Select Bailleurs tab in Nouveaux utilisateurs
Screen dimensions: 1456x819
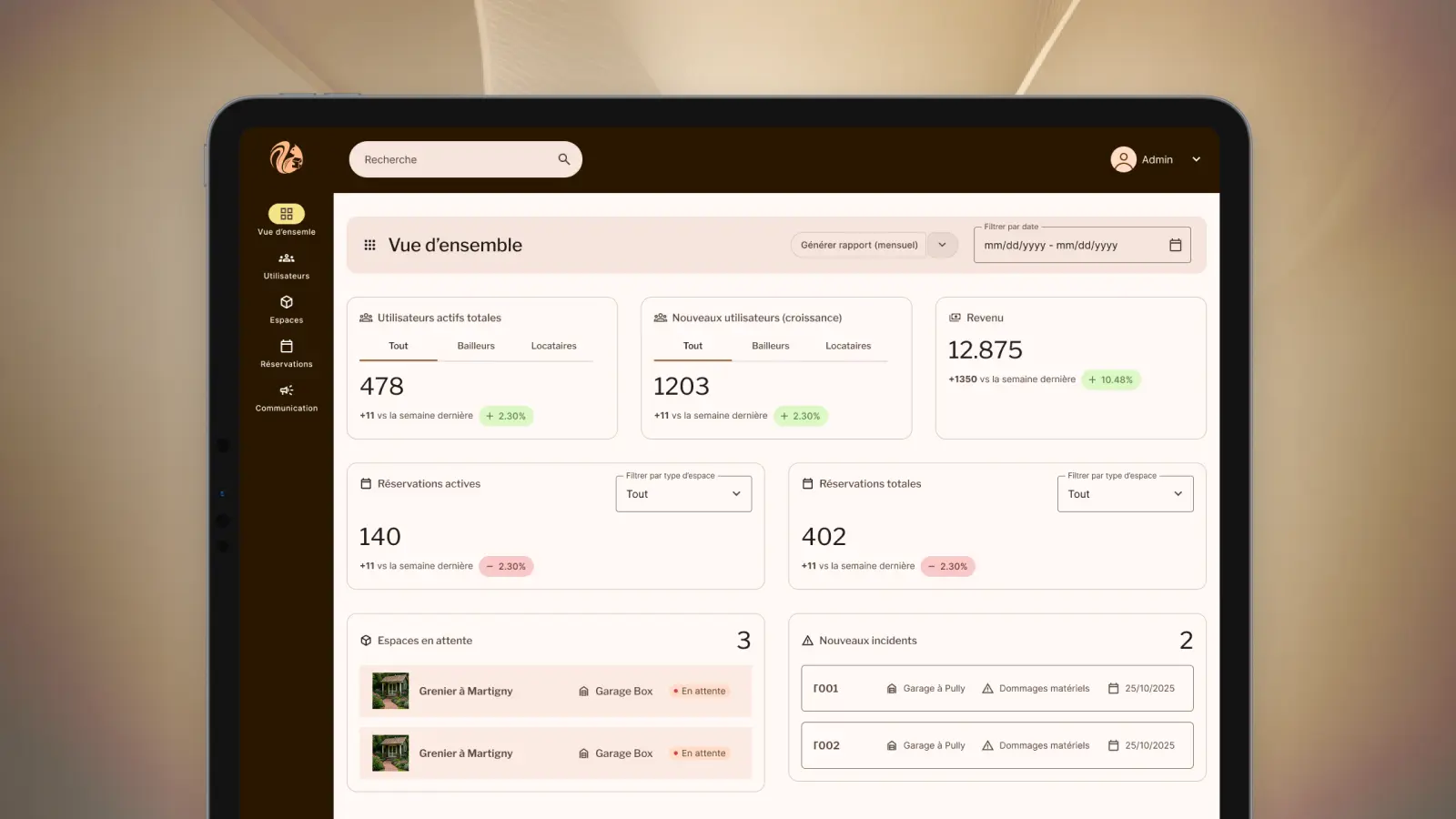pos(771,346)
